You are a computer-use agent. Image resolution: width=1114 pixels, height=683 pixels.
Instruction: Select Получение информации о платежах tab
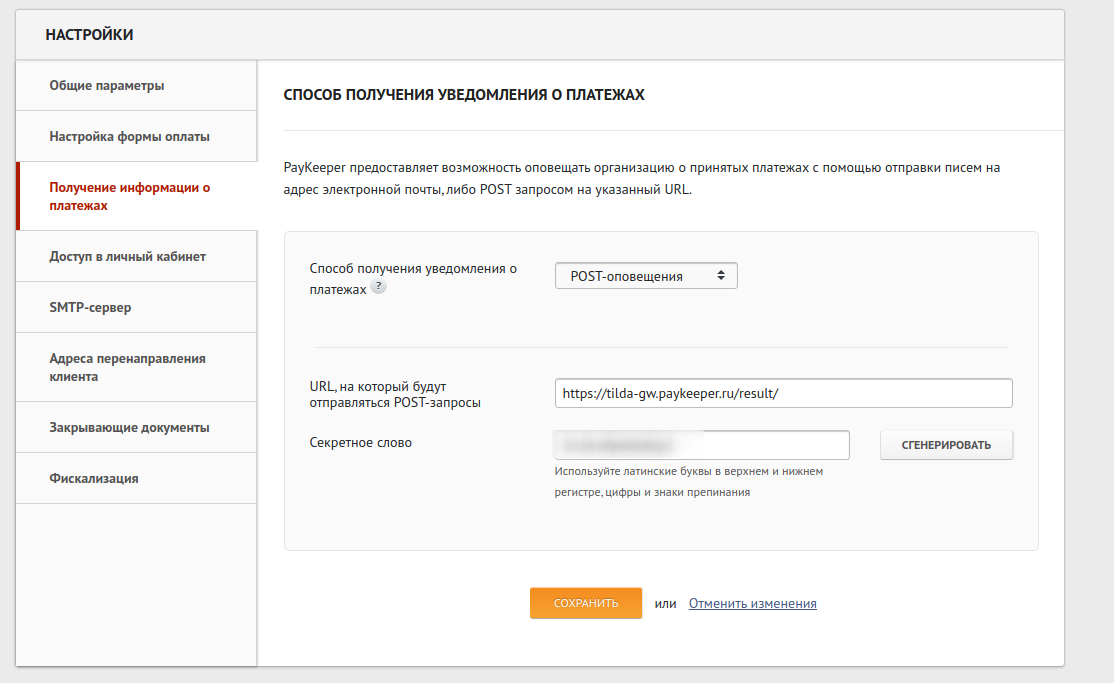click(x=129, y=197)
